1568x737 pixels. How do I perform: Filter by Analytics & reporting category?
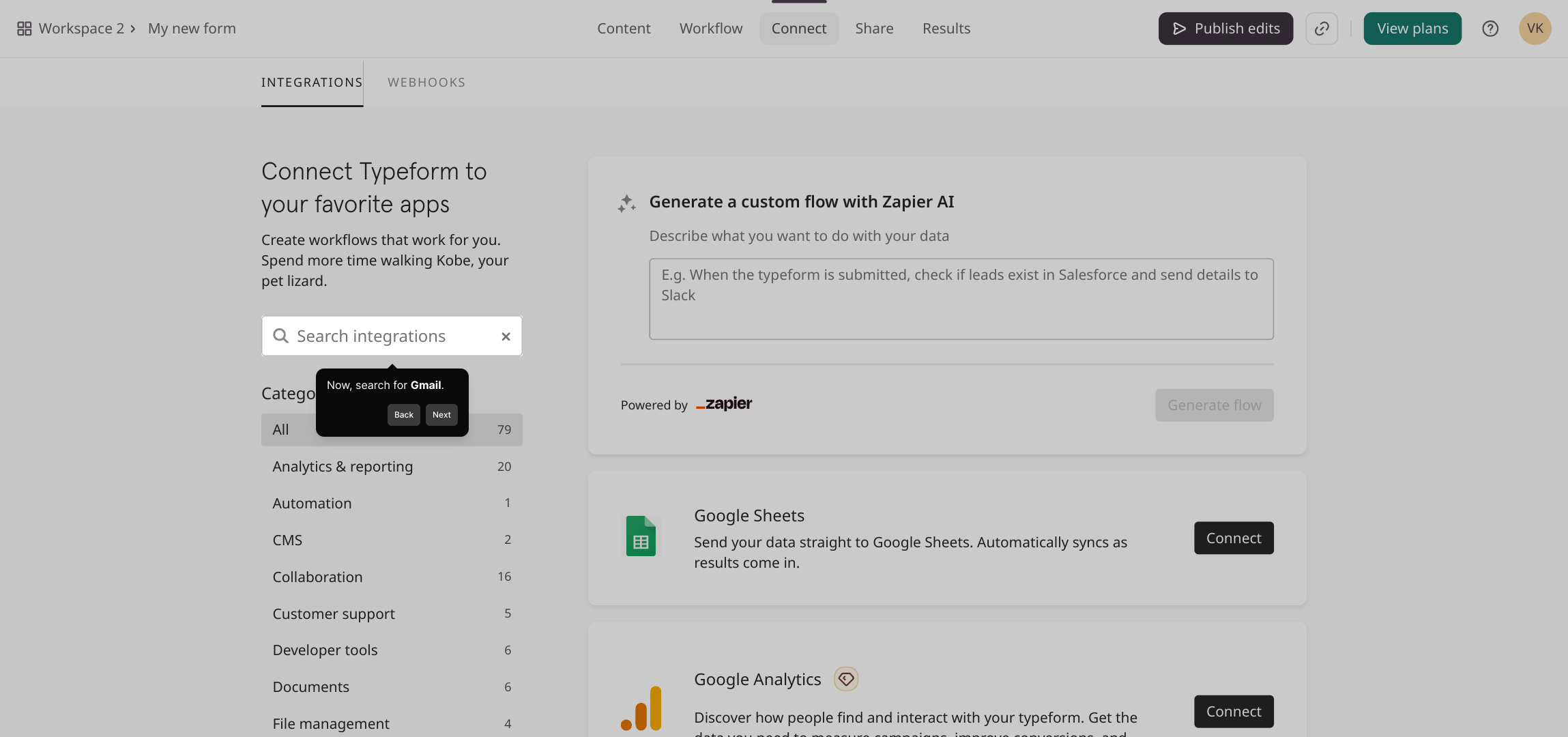[x=392, y=467]
